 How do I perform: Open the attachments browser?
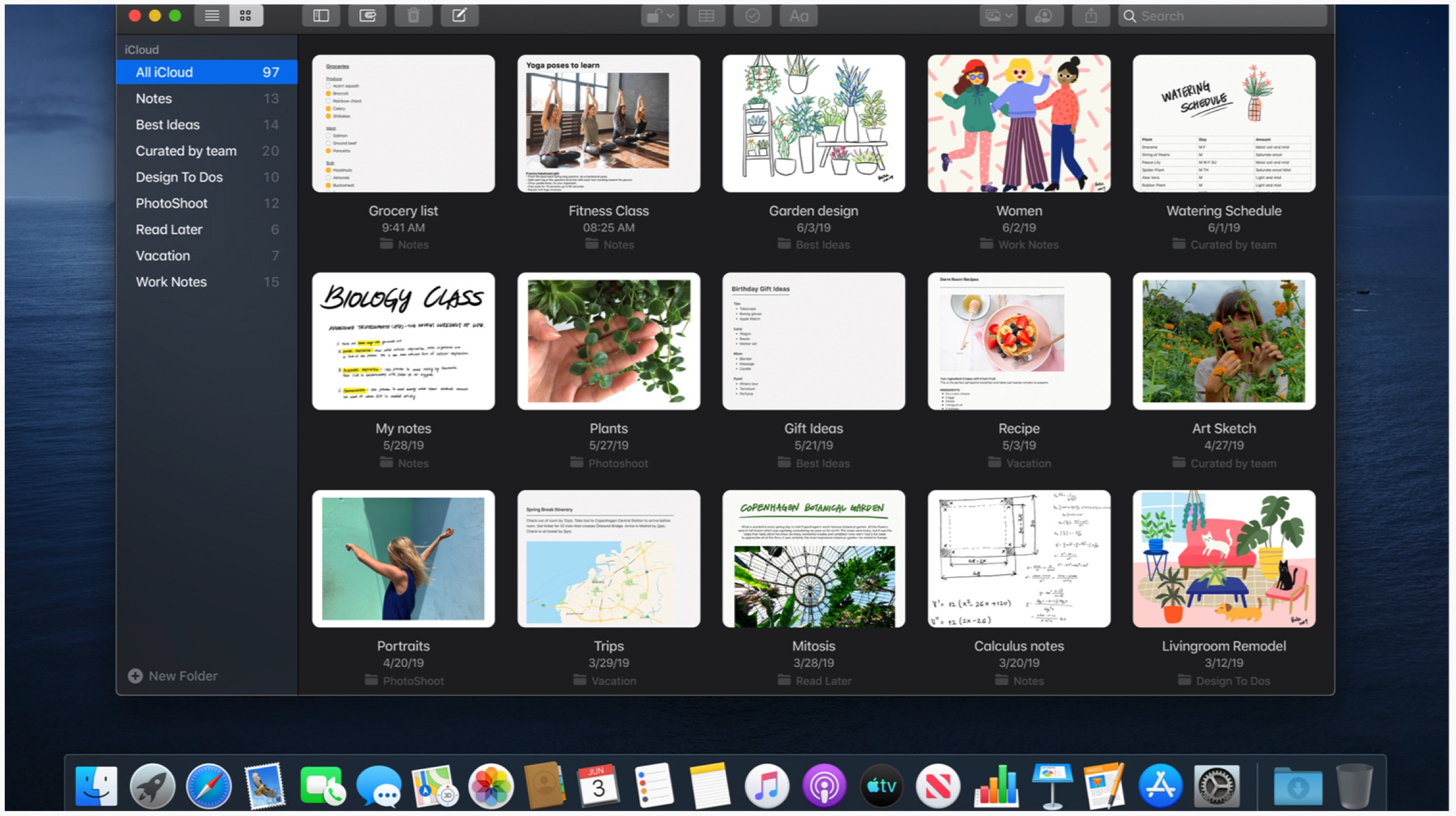pyautogui.click(x=367, y=16)
